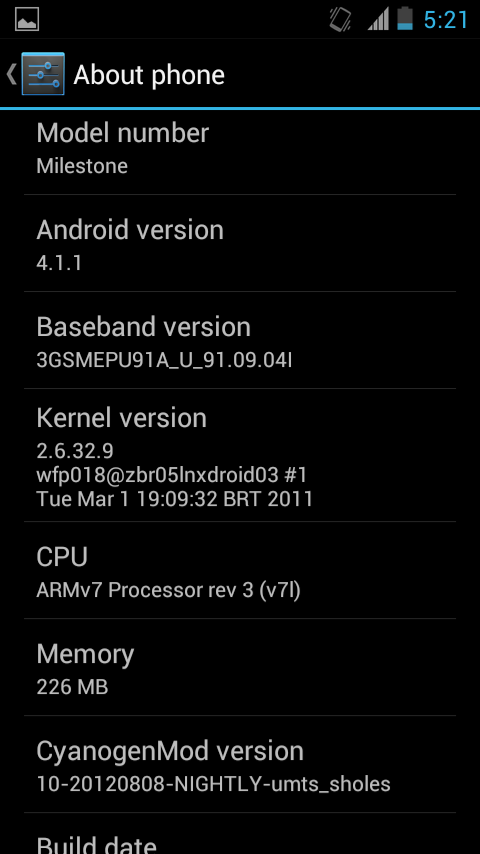Open the picture notification in status bar
This screenshot has width=480, height=854.
coord(27,19)
